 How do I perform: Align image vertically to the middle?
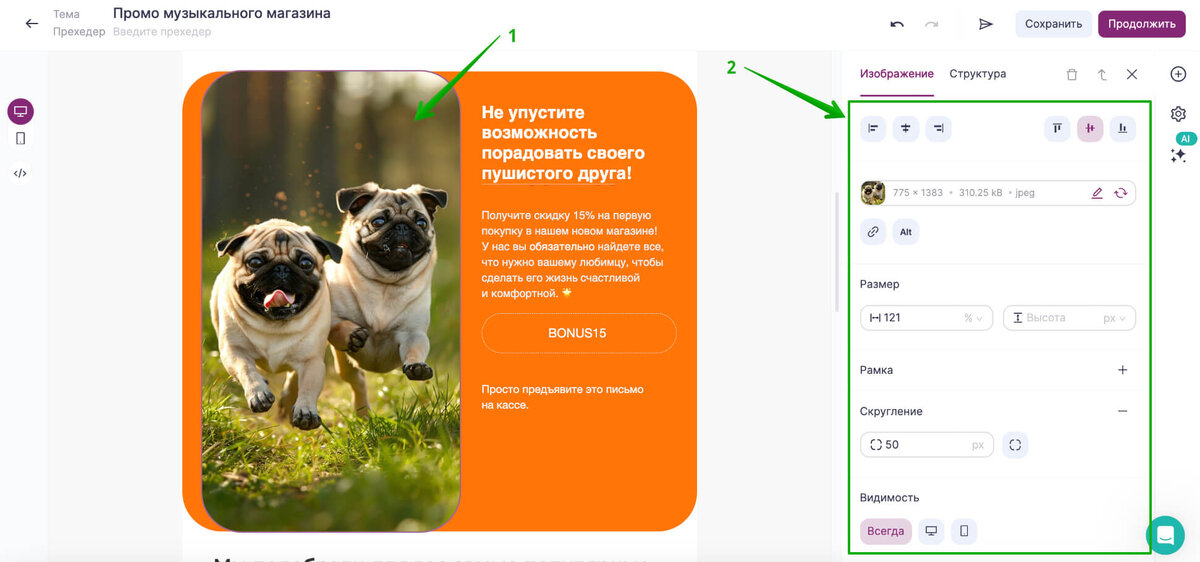point(1090,128)
